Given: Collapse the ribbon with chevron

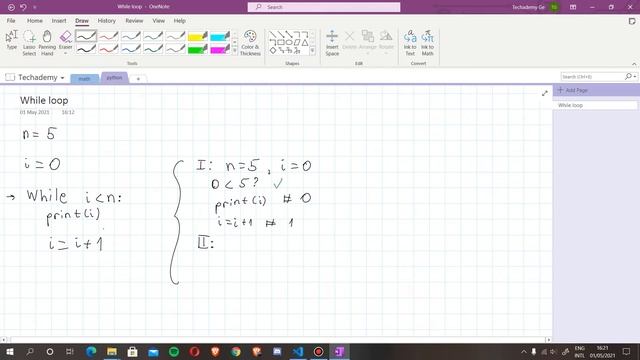Looking at the screenshot, I should [634, 64].
